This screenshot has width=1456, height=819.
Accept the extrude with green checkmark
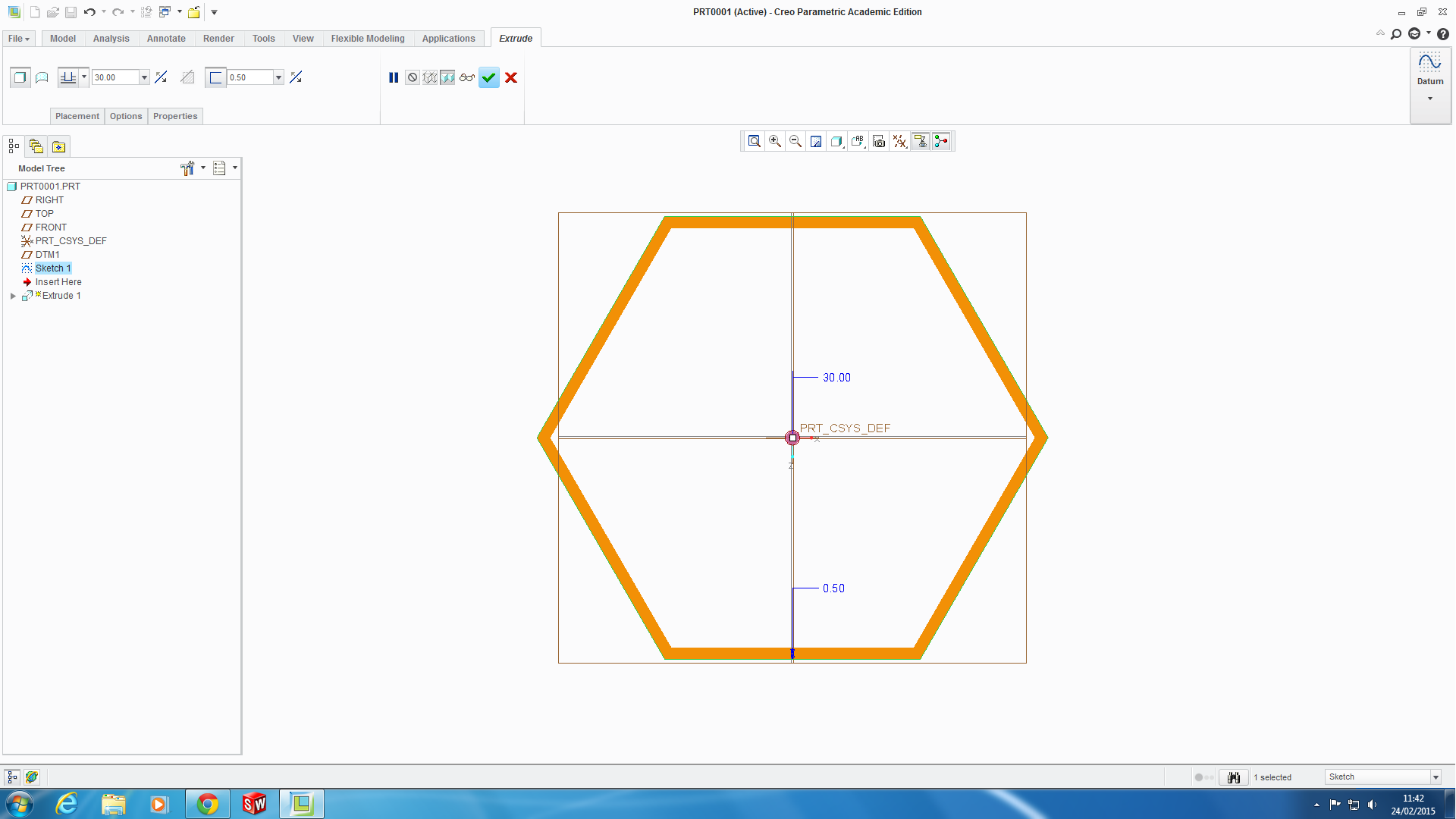click(x=489, y=77)
